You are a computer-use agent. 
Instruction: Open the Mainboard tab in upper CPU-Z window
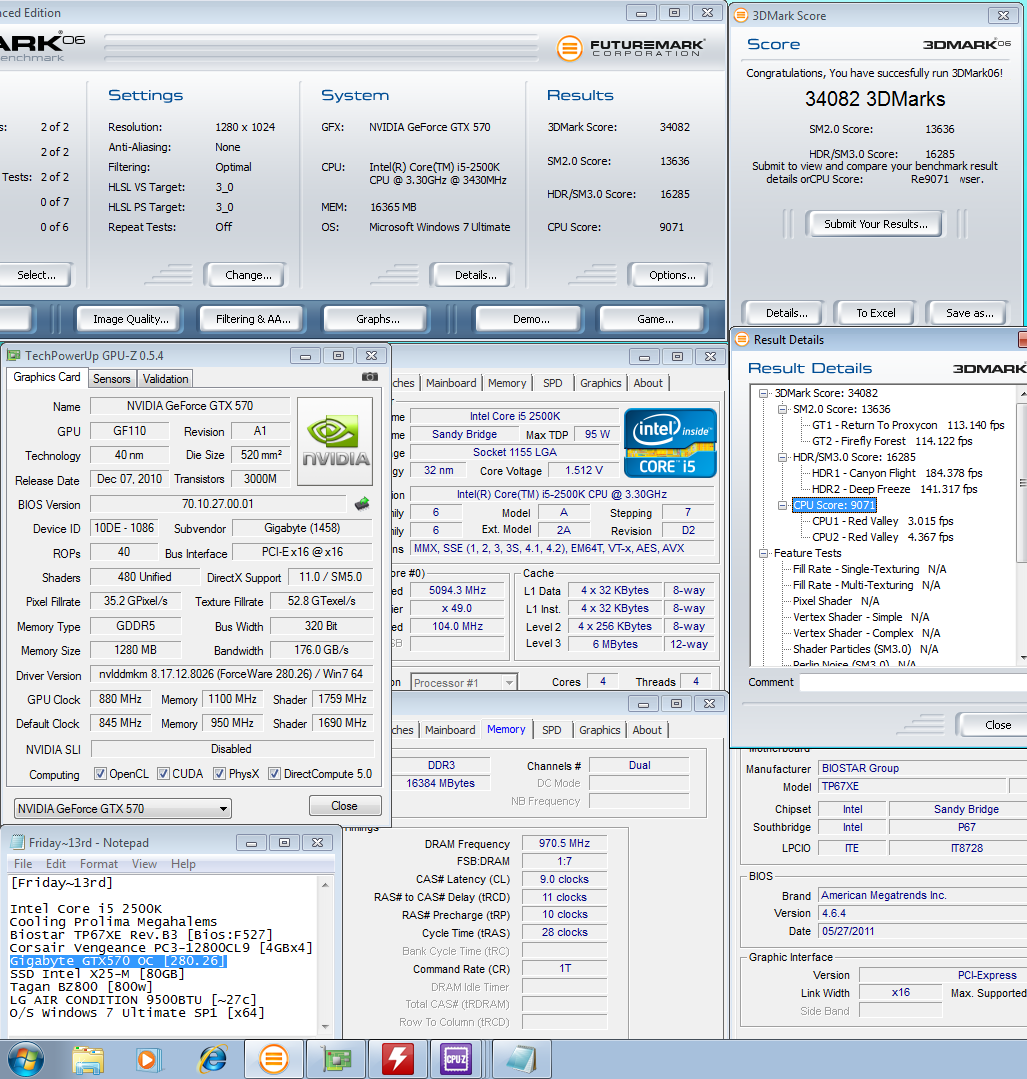click(451, 383)
